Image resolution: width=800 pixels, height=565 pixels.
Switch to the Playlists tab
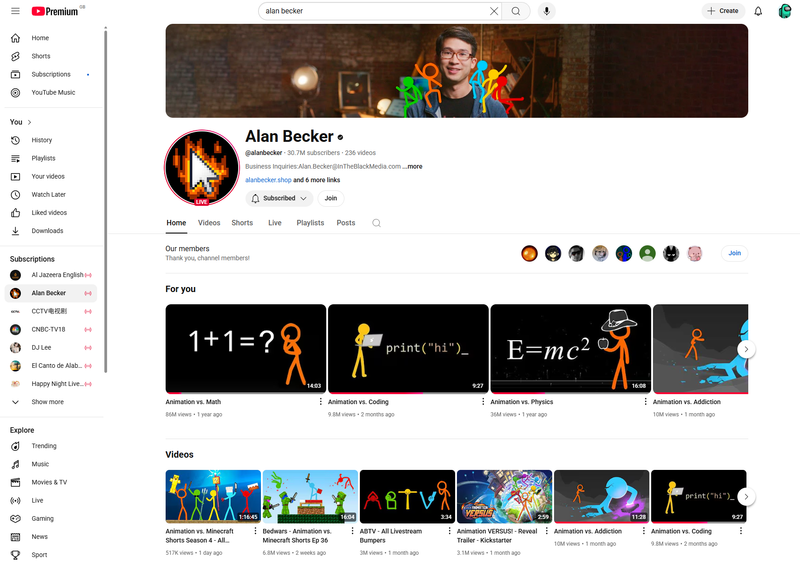pos(310,223)
